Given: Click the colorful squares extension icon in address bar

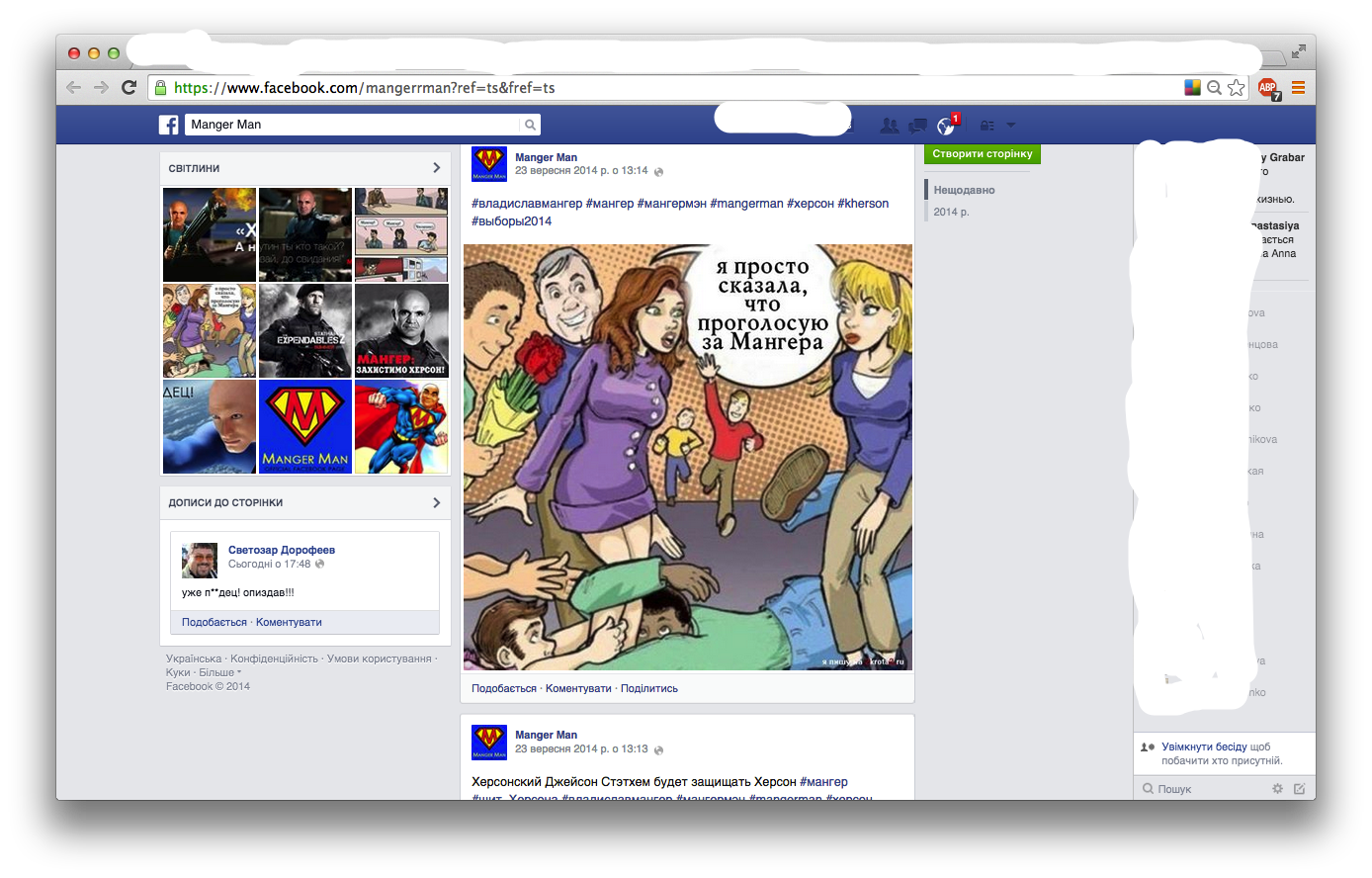Looking at the screenshot, I should click(1193, 87).
